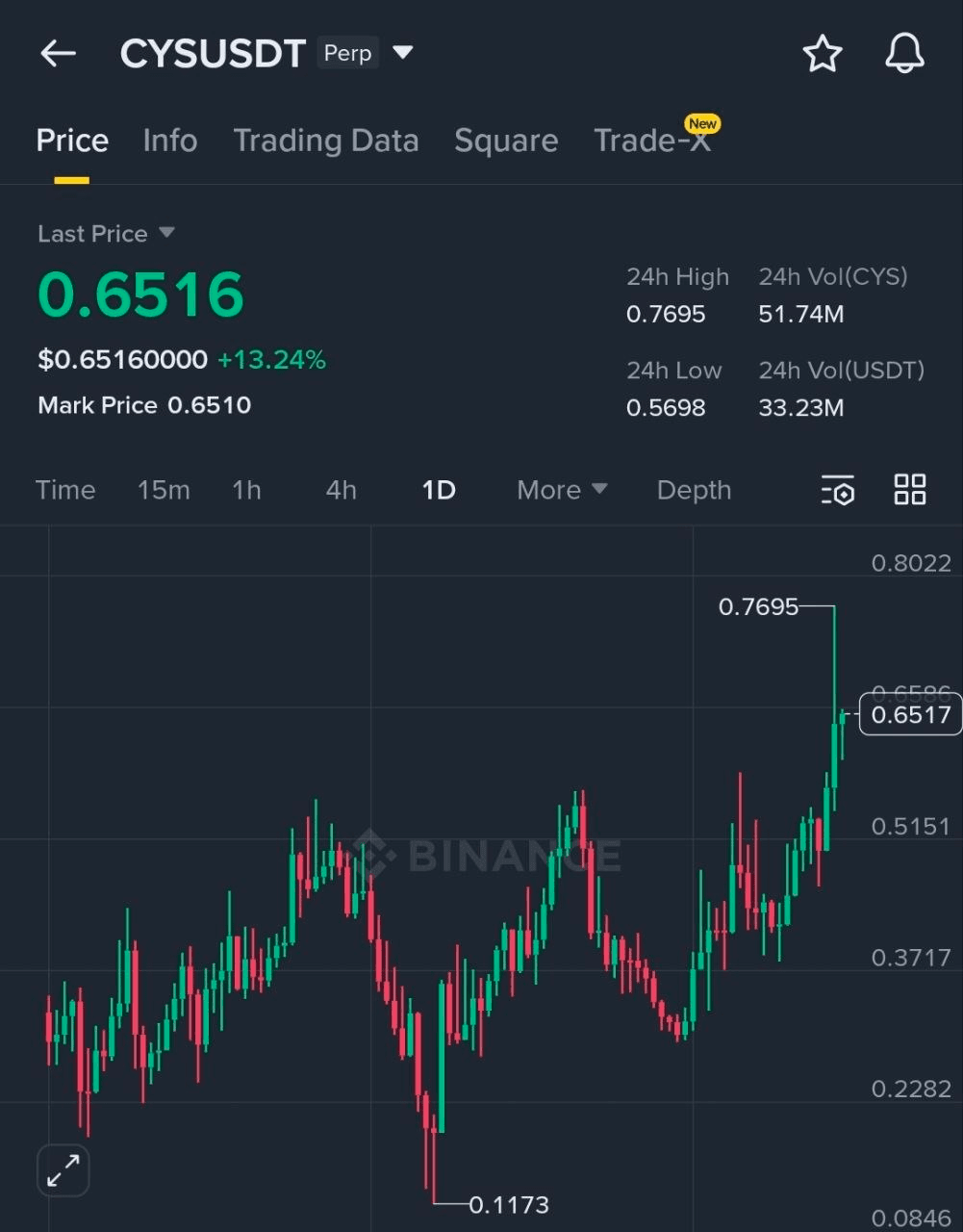963x1232 pixels.
Task: Show the Depth chart
Action: point(694,490)
